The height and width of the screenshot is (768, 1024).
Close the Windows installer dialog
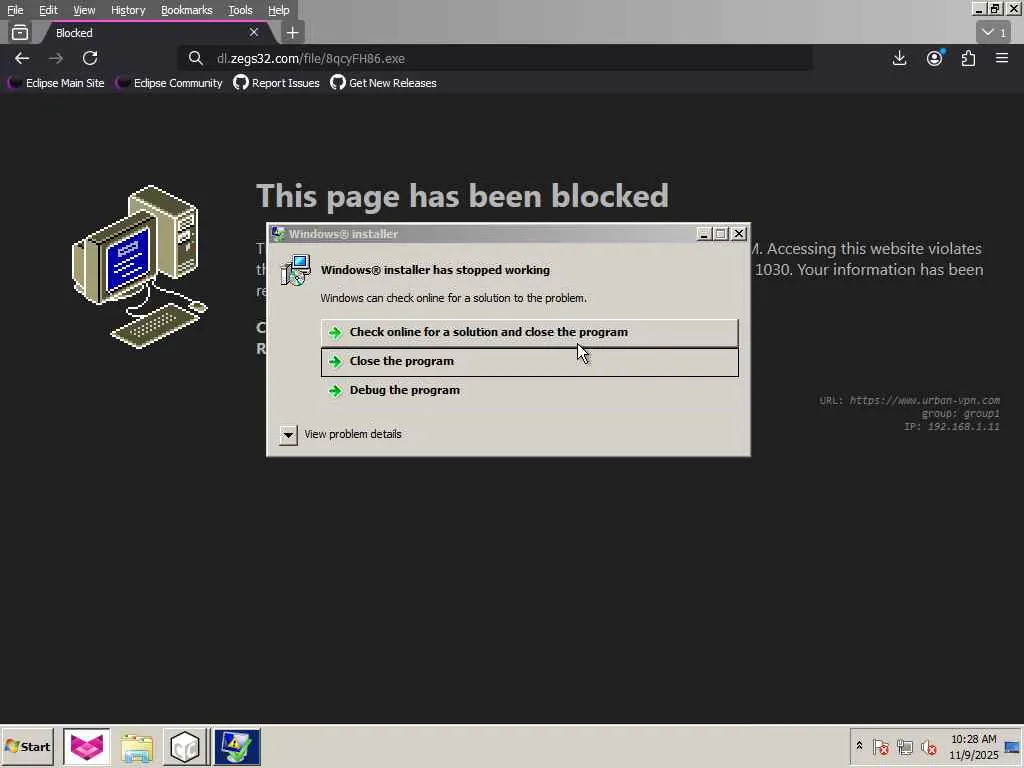pyautogui.click(x=739, y=234)
